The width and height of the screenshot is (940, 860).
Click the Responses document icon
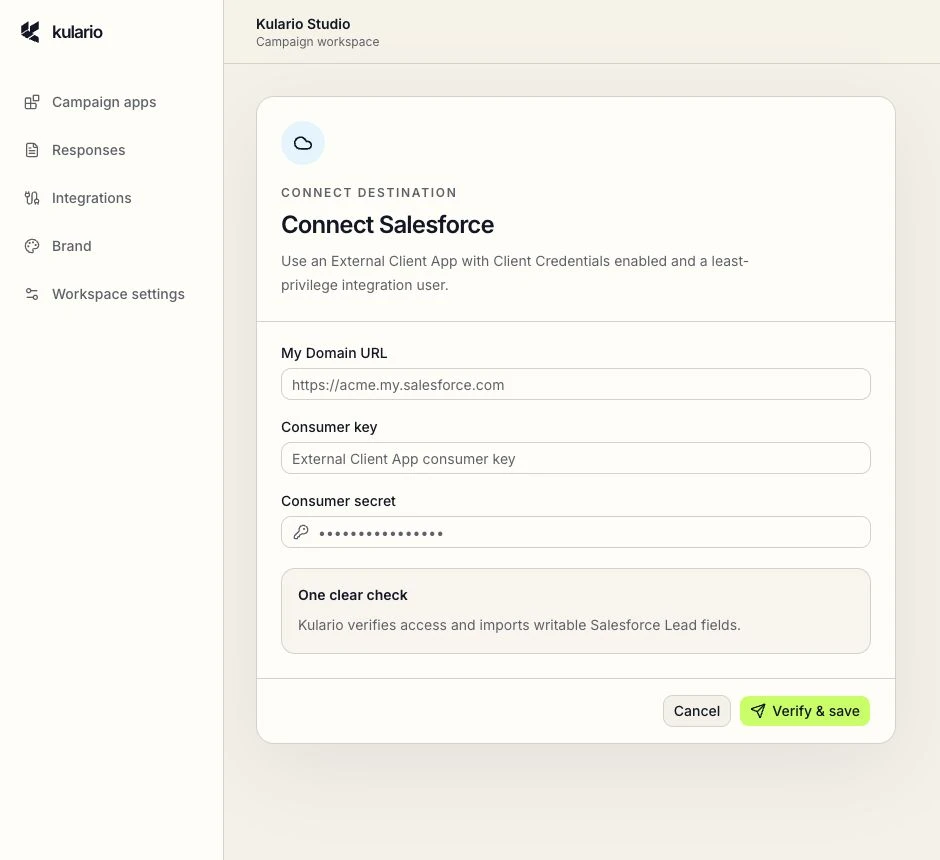click(32, 150)
